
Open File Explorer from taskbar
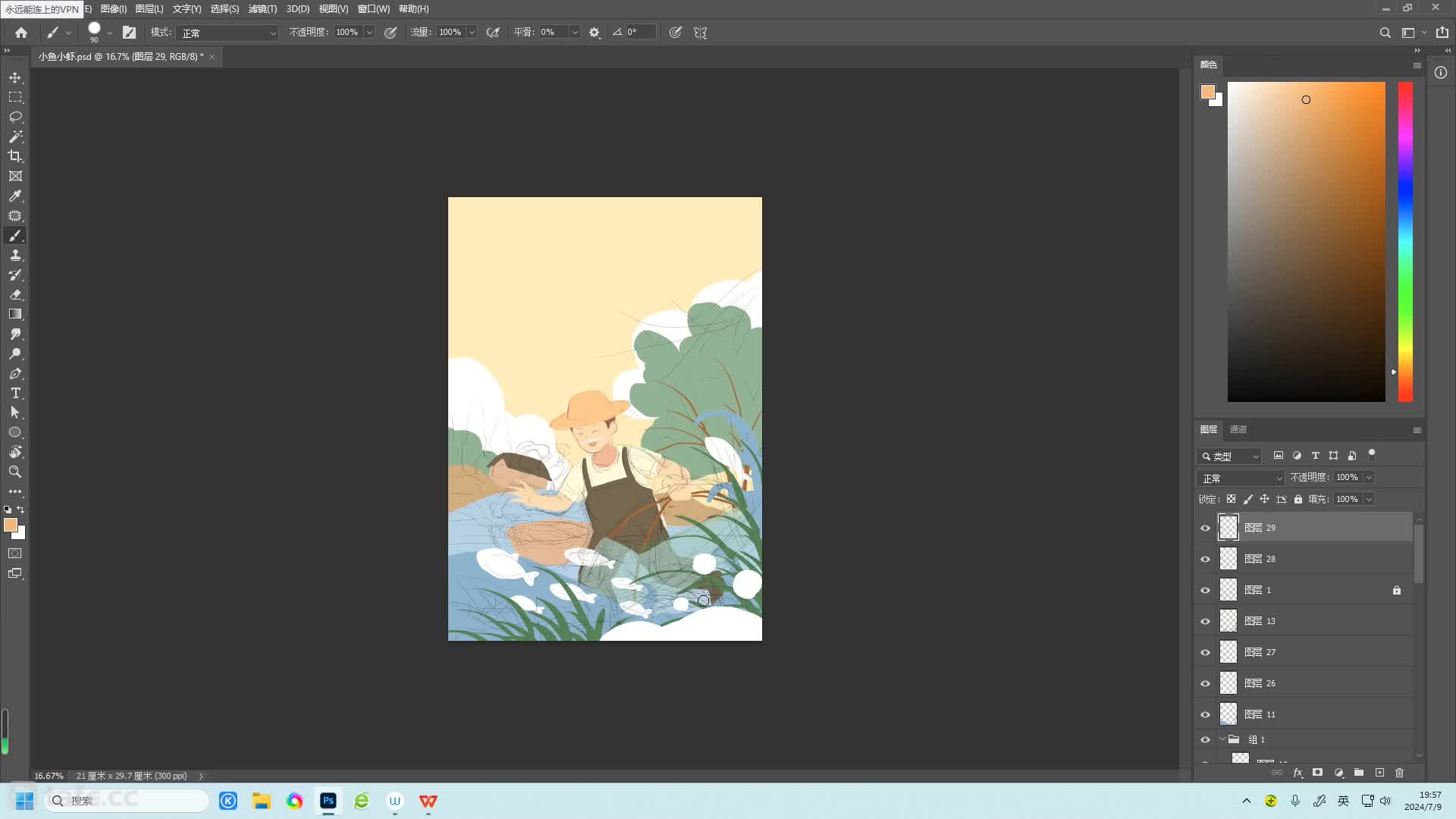coord(262,801)
